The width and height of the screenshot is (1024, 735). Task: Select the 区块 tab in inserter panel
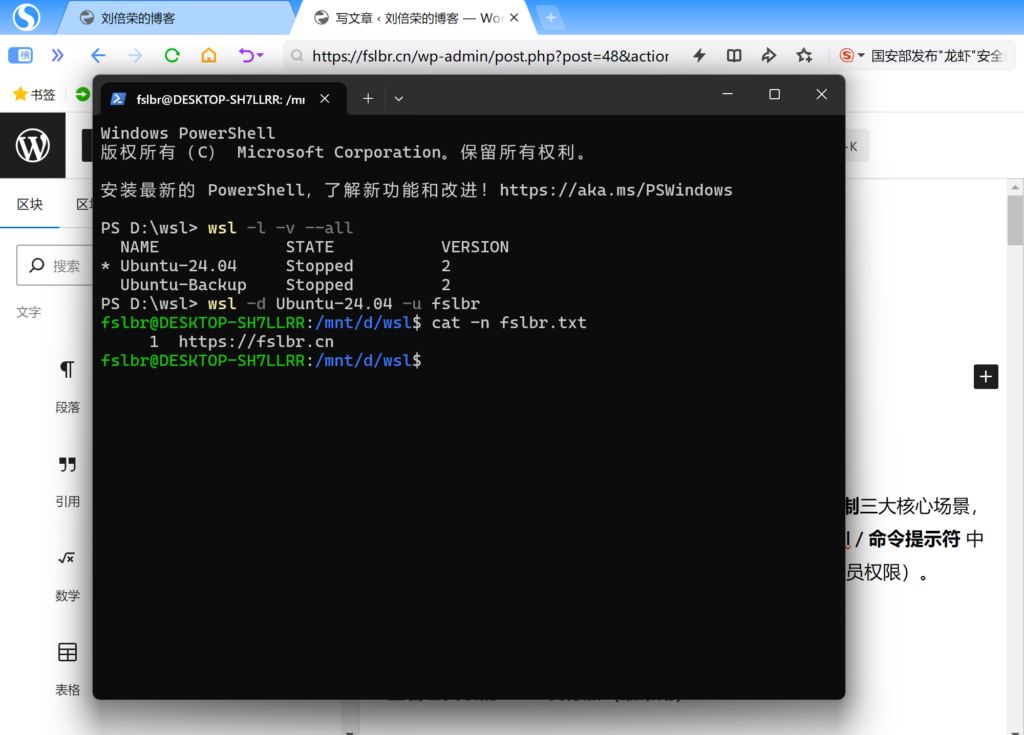point(30,205)
